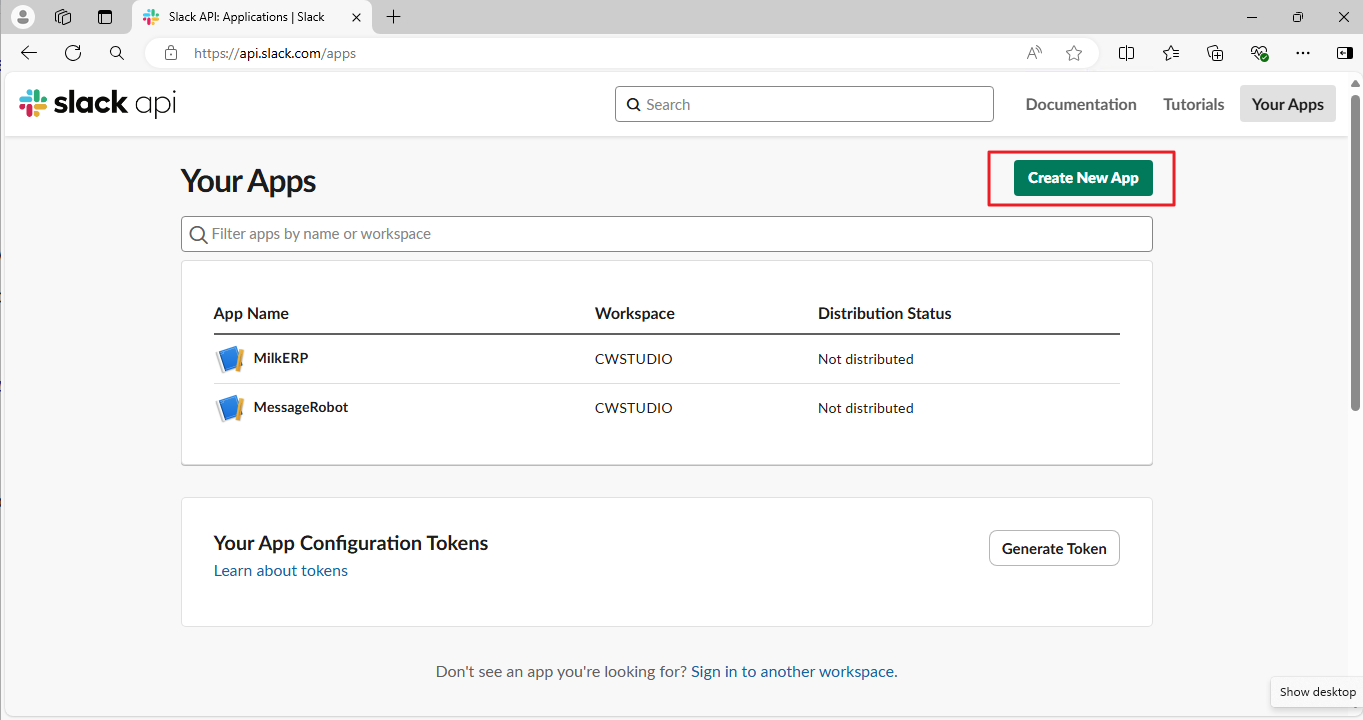Open the Workspaces icon in title bar

63,17
